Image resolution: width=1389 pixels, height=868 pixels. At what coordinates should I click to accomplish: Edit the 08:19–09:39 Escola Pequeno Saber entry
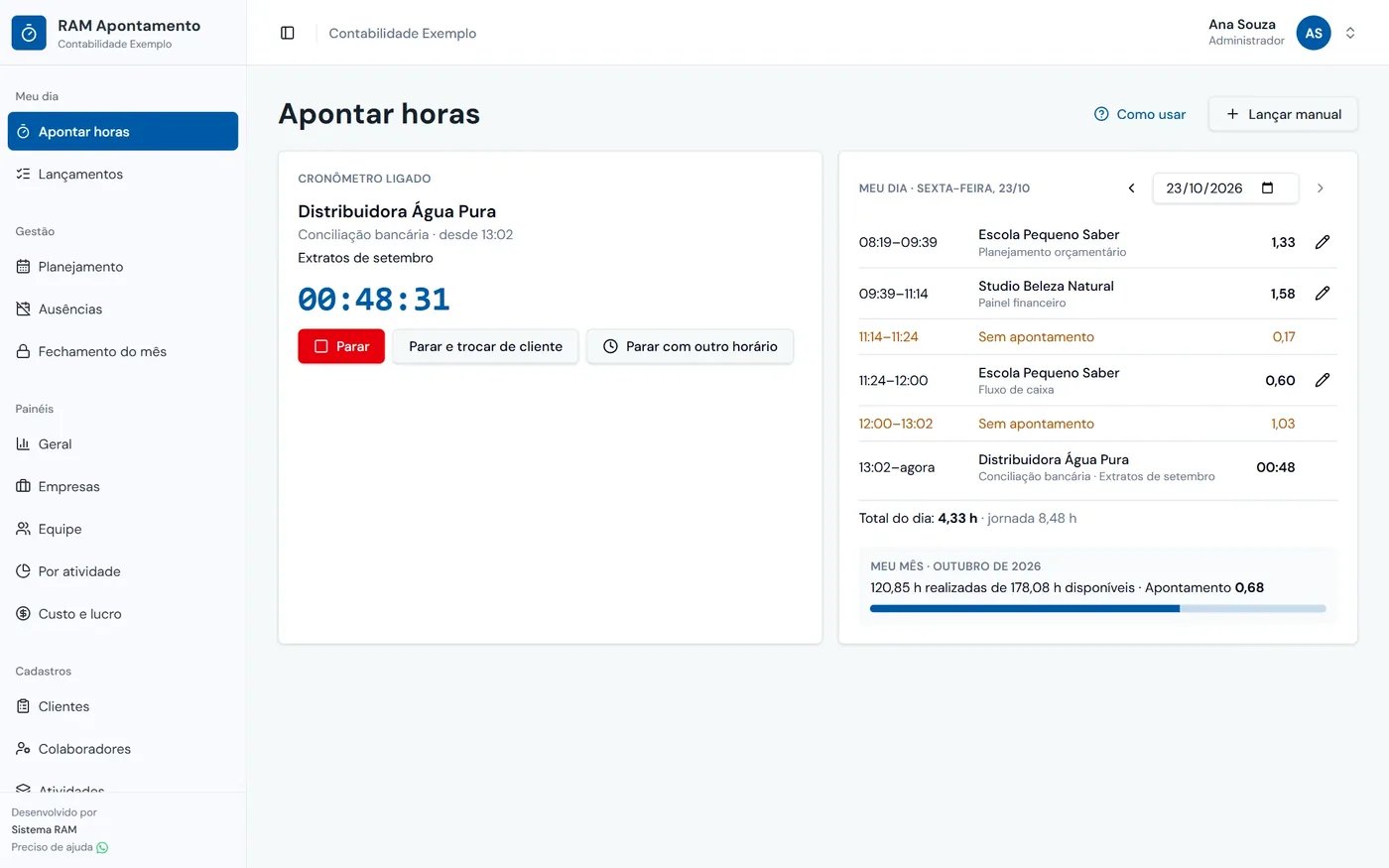1323,242
